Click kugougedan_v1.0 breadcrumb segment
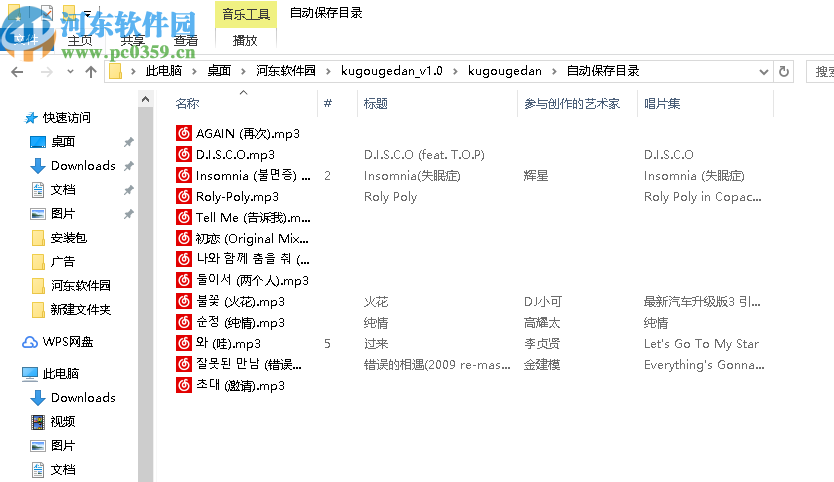Image resolution: width=834 pixels, height=482 pixels. click(x=391, y=71)
